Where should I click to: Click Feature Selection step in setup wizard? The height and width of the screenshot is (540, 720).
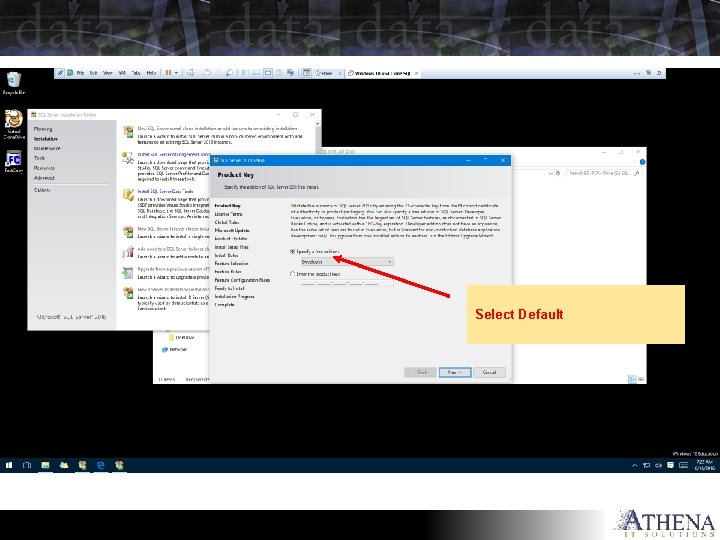coord(231,264)
